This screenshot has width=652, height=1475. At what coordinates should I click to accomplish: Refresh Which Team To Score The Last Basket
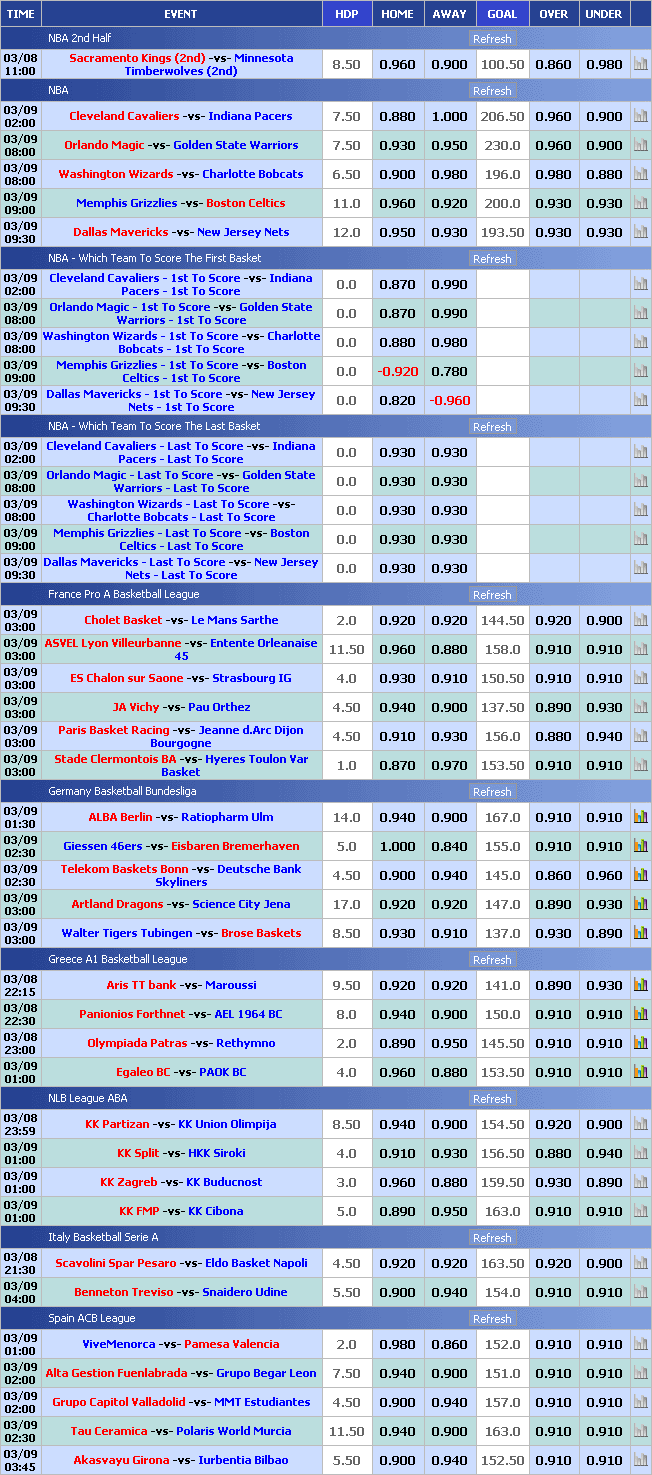[x=492, y=427]
